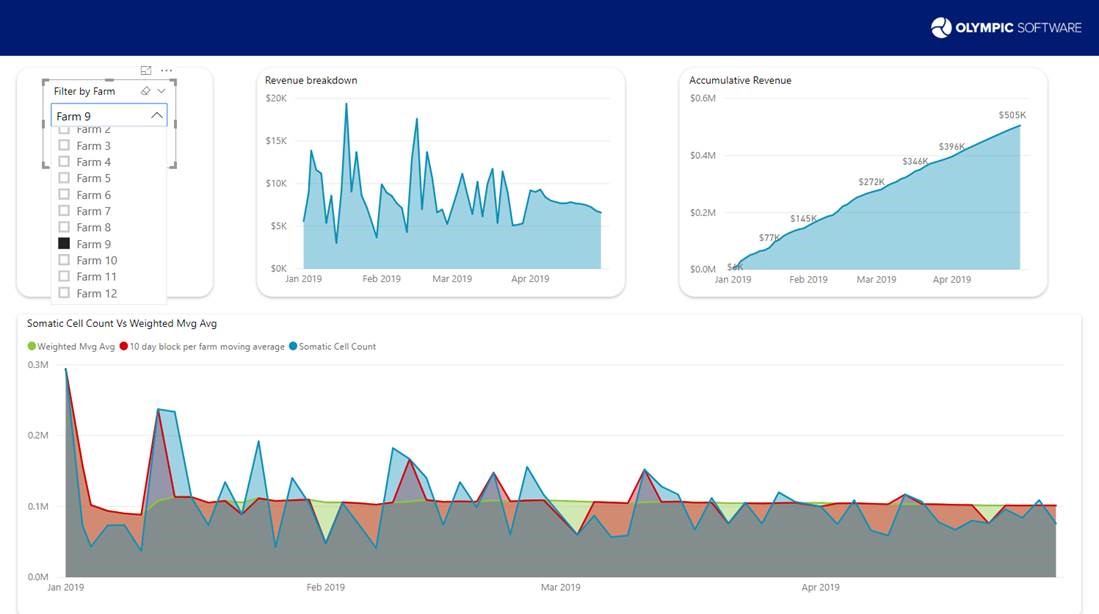Click the Revenue breakdown chart title

(311, 81)
